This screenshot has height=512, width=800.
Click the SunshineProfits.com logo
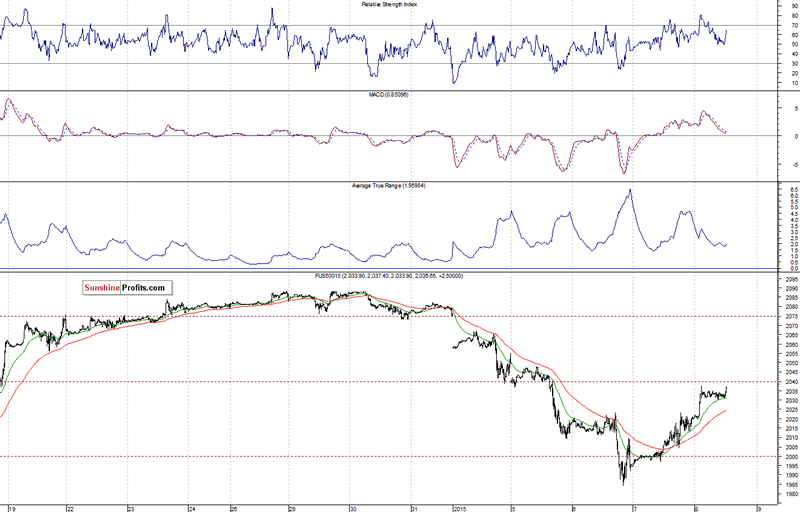pyautogui.click(x=127, y=287)
